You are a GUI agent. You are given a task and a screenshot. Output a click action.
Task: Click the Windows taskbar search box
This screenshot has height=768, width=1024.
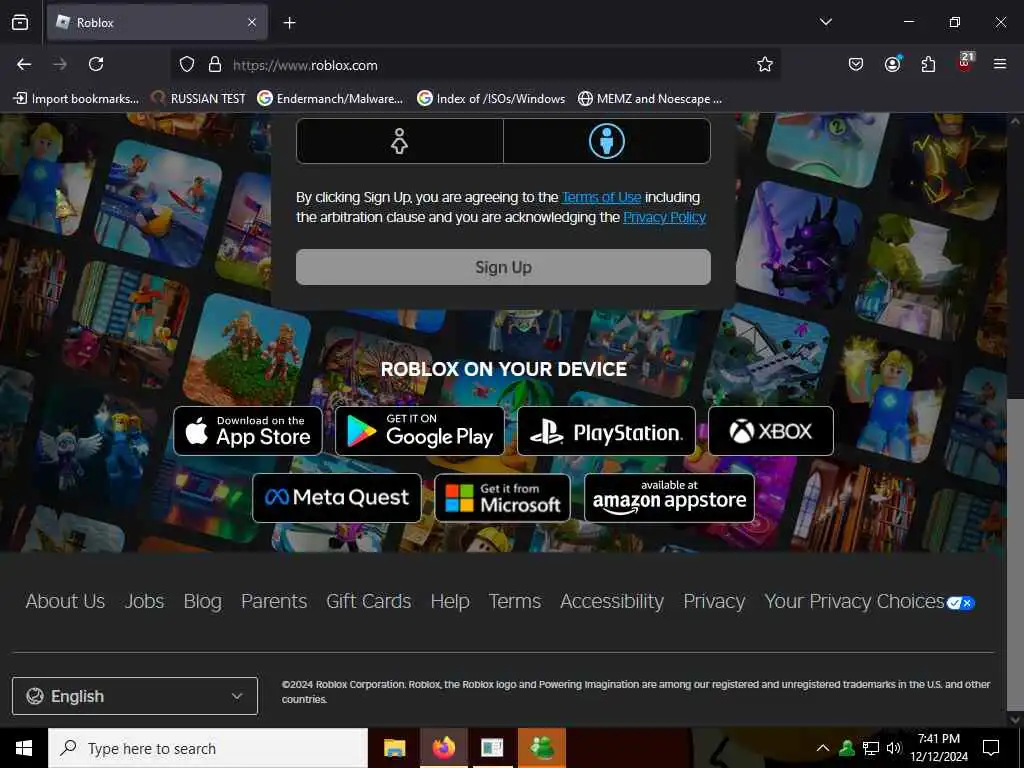click(x=208, y=748)
